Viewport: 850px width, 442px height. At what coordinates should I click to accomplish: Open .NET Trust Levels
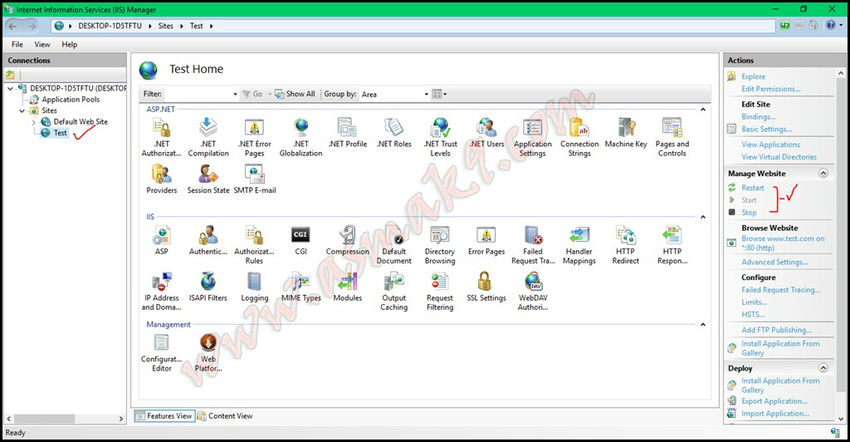(440, 138)
